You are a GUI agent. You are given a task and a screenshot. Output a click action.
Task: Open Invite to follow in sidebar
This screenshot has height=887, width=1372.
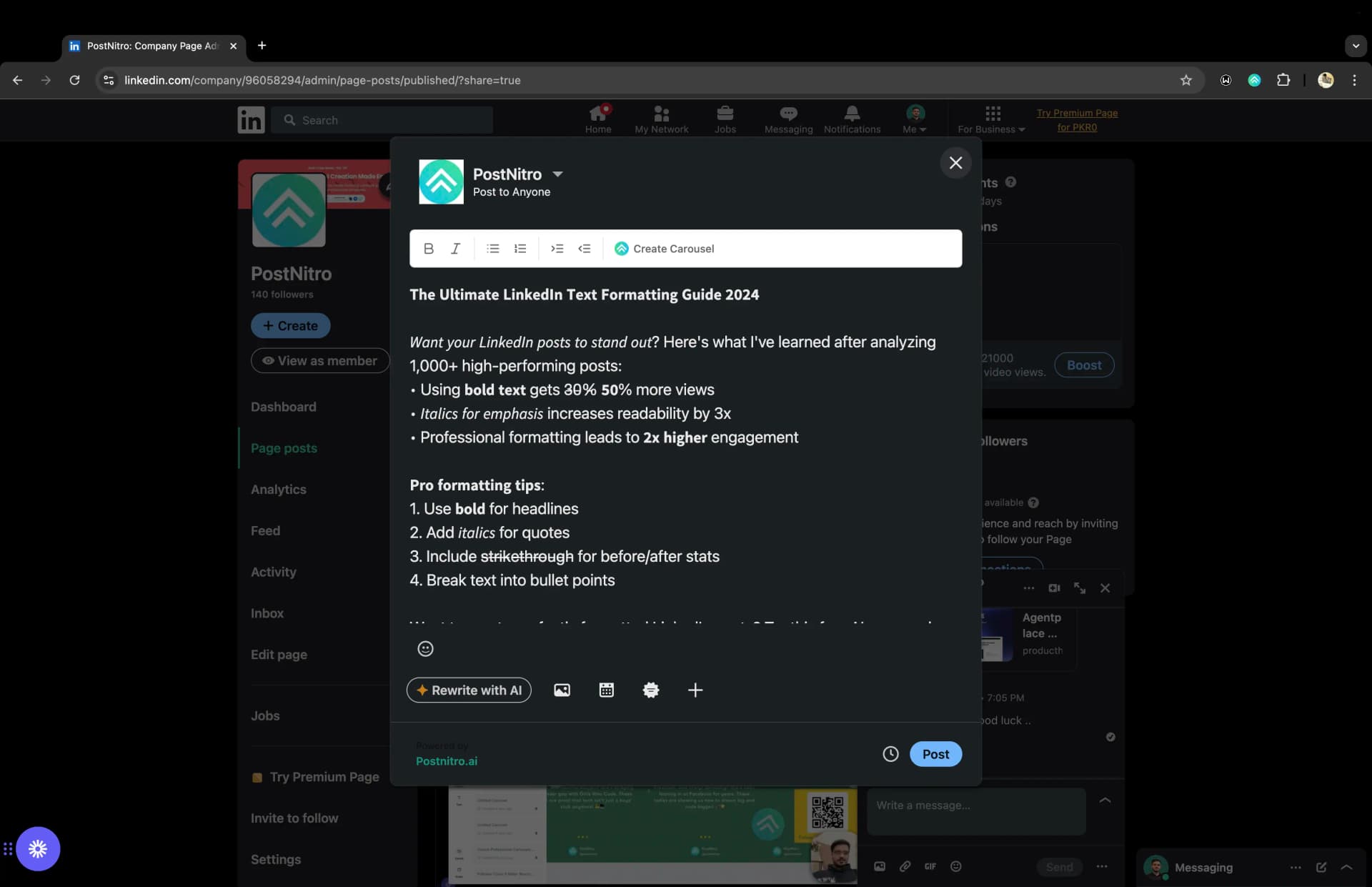click(x=294, y=818)
